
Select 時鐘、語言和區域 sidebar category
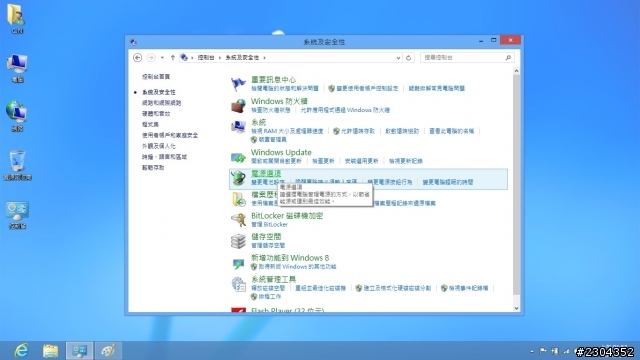point(164,157)
